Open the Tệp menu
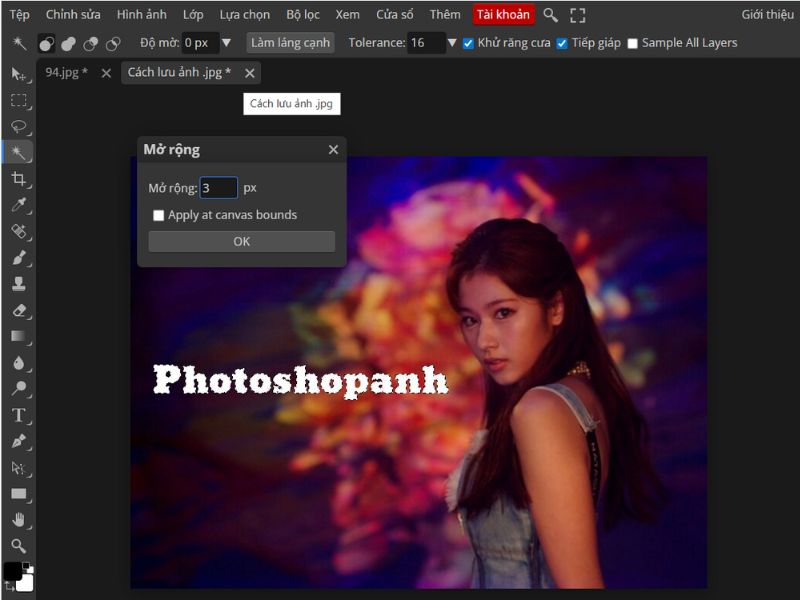Image resolution: width=800 pixels, height=600 pixels. 19,14
